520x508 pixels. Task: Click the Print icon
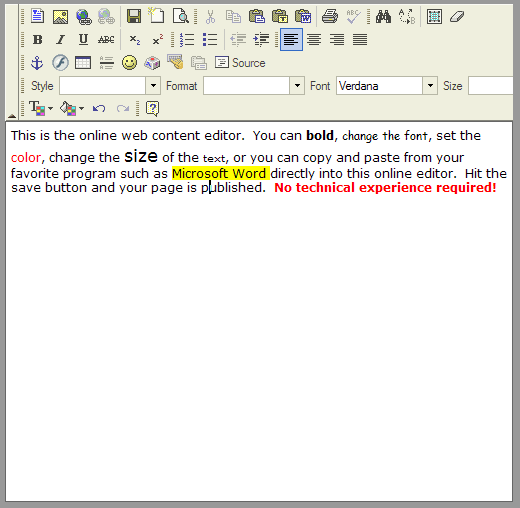tap(330, 16)
